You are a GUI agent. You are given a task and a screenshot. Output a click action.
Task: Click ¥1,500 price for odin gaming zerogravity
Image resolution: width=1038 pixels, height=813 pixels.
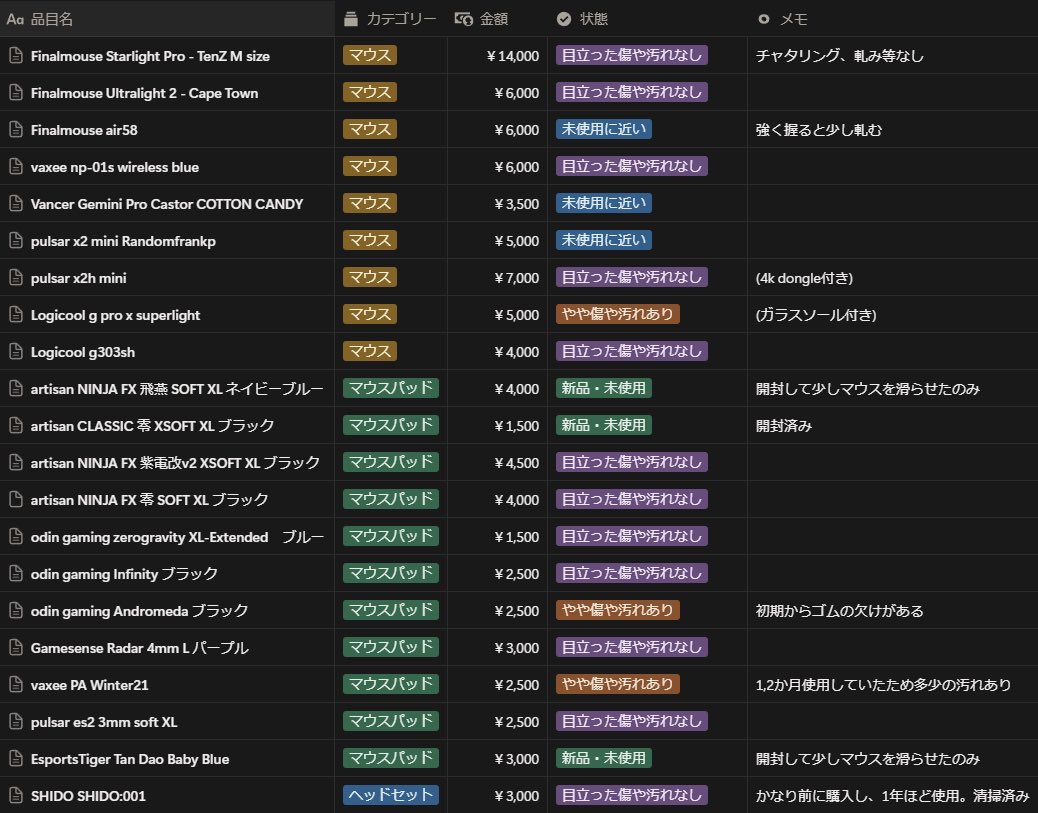click(516, 537)
